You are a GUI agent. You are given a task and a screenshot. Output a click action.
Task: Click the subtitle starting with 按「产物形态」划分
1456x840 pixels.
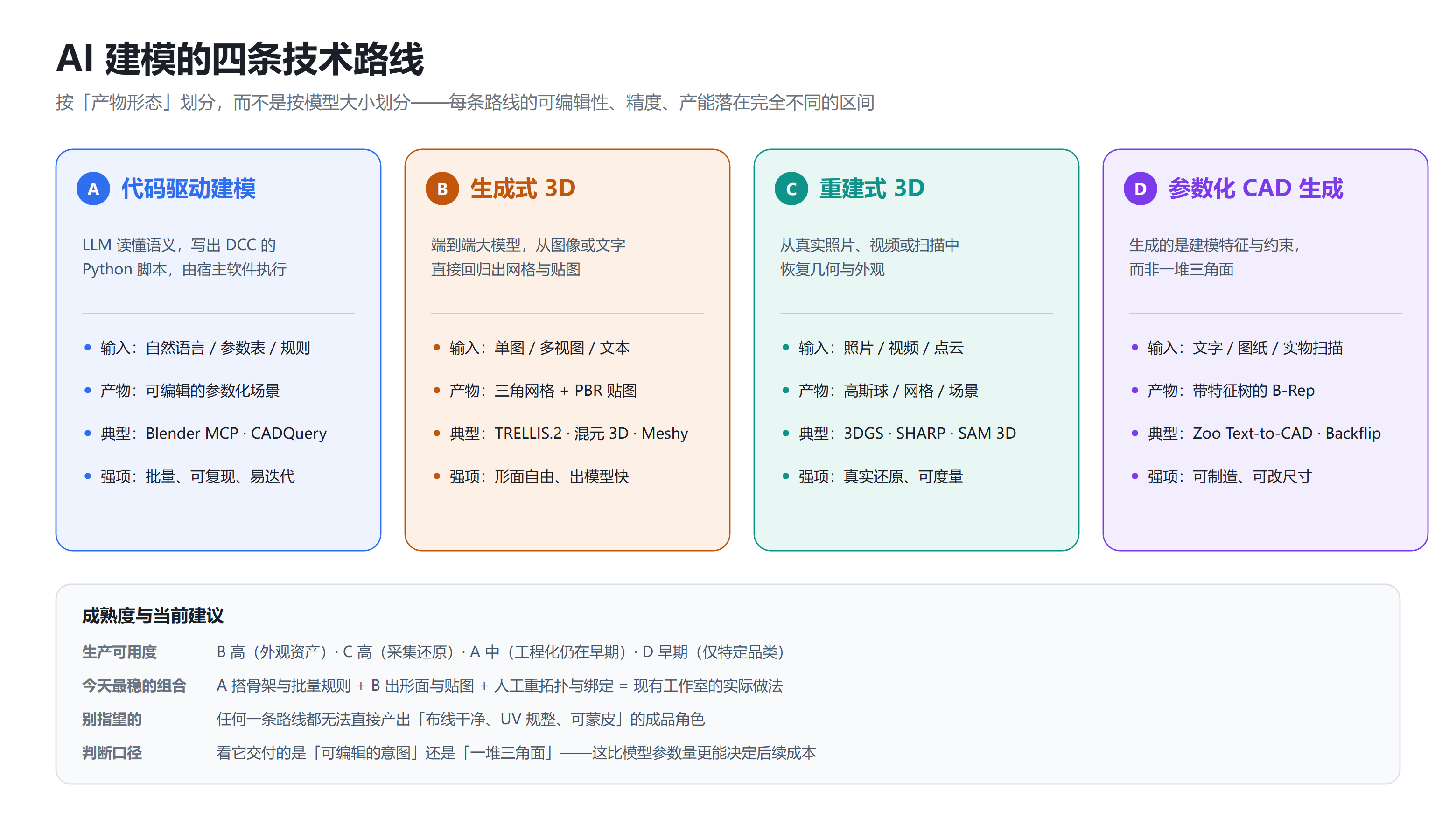click(465, 103)
